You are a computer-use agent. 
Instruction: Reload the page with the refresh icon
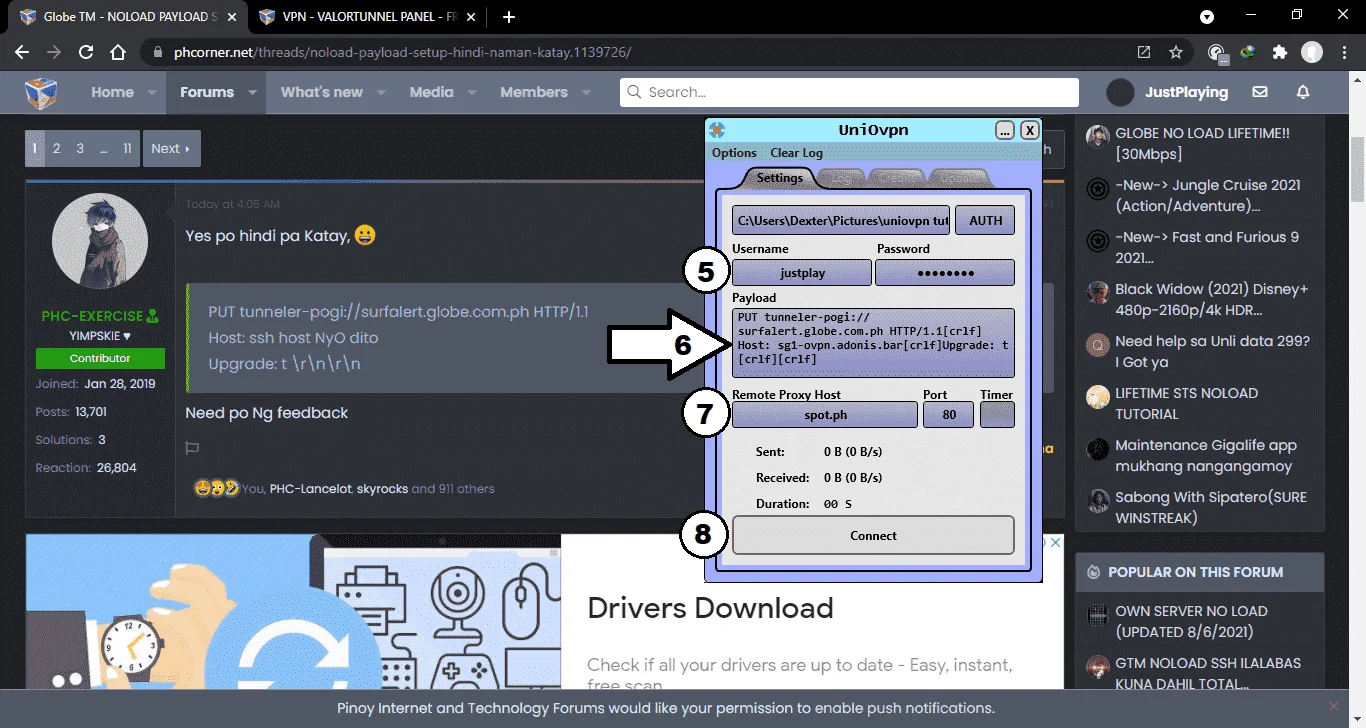click(x=86, y=52)
